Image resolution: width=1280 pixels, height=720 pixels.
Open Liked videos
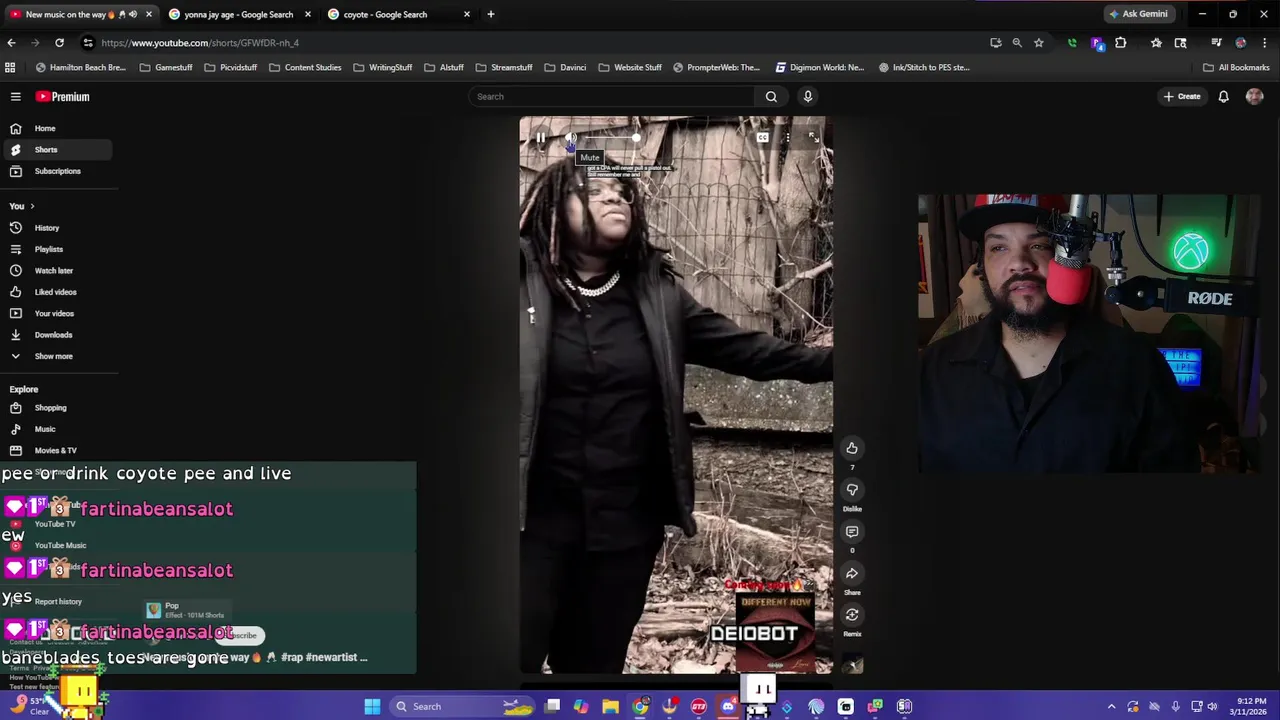click(56, 292)
